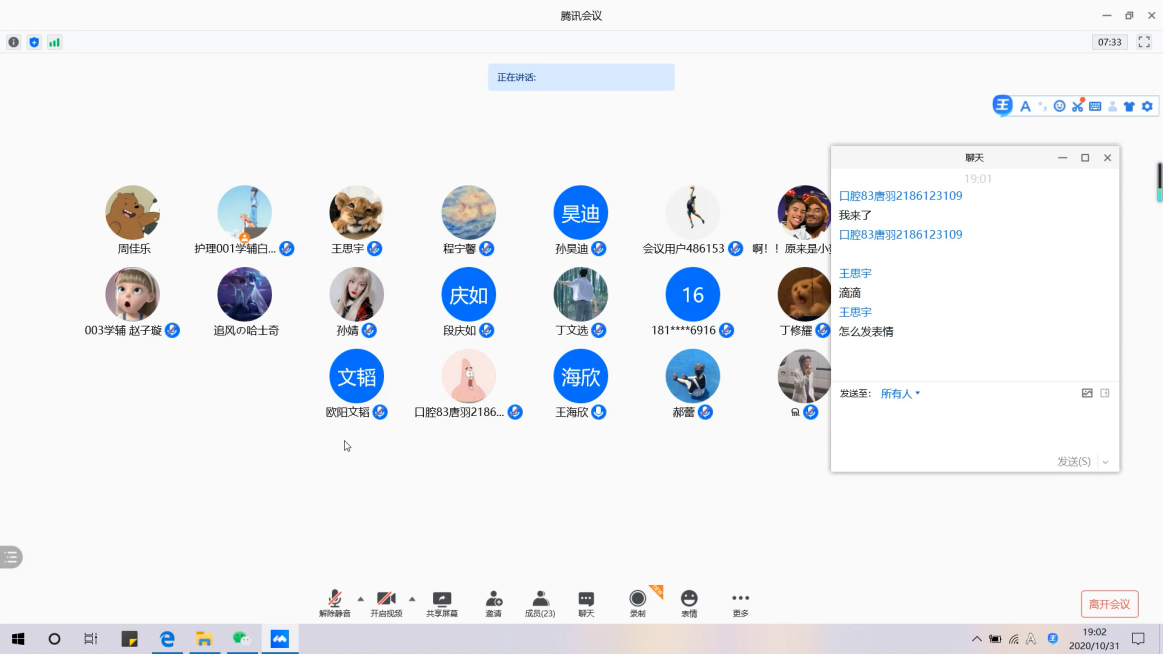Open the More options menu
The width and height of the screenshot is (1163, 654).
(x=740, y=604)
